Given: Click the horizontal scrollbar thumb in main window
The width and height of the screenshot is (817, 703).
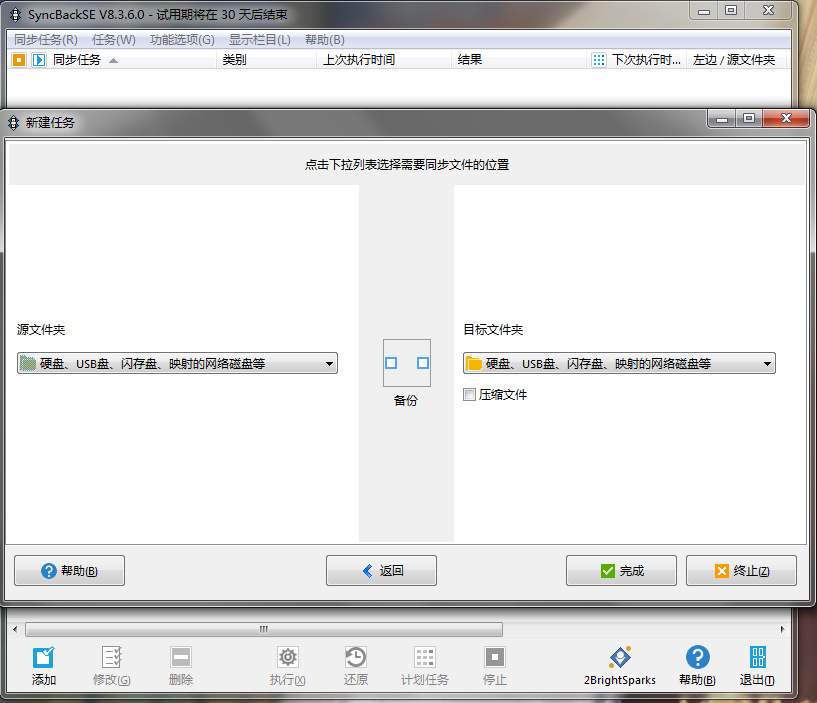Looking at the screenshot, I should [264, 630].
